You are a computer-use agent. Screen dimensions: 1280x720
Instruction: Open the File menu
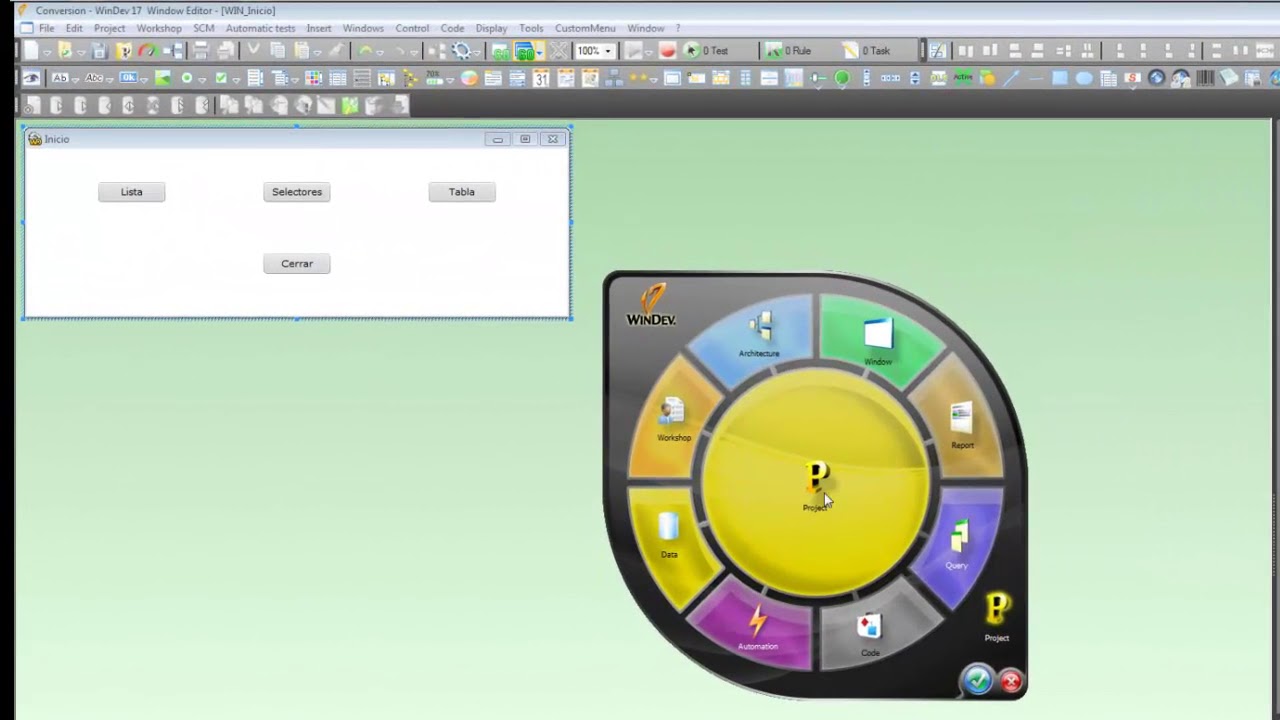(46, 28)
